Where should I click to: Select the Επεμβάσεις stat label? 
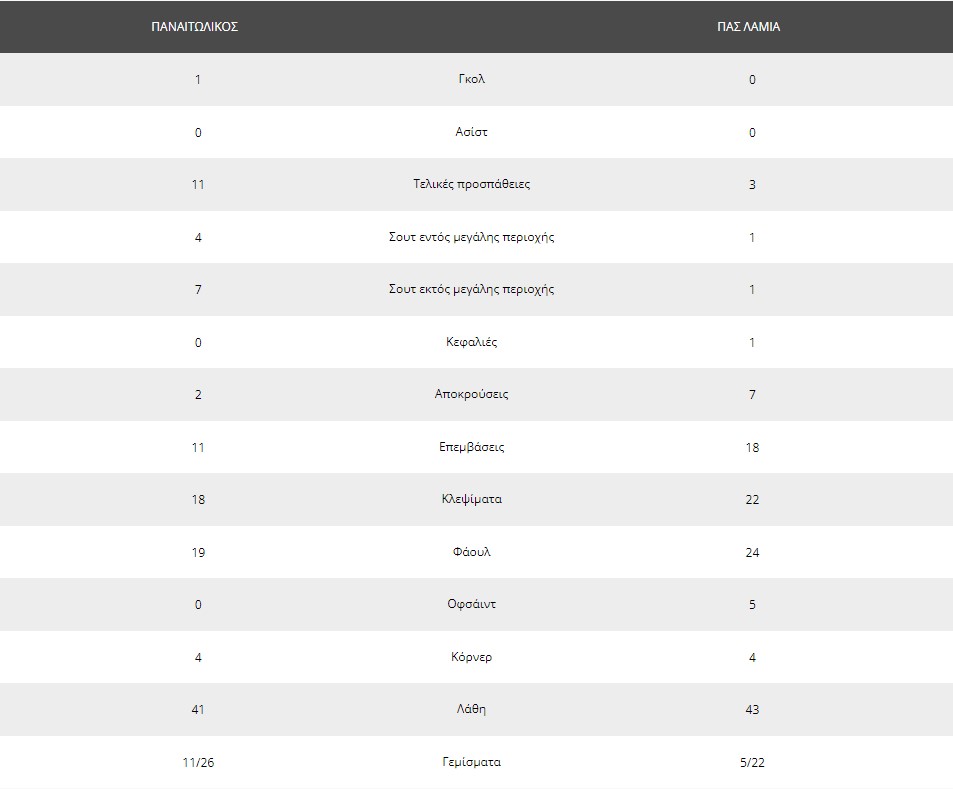pyautogui.click(x=472, y=447)
